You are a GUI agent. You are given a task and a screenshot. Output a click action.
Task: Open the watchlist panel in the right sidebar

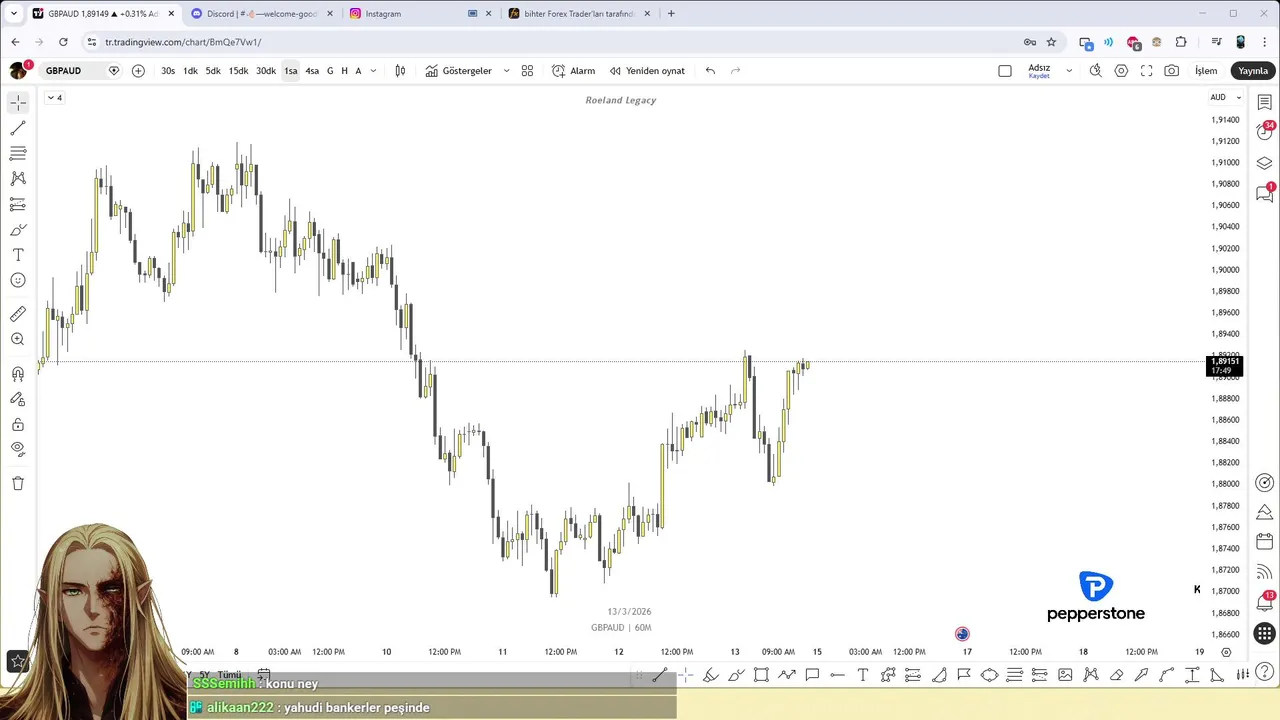[x=1265, y=103]
